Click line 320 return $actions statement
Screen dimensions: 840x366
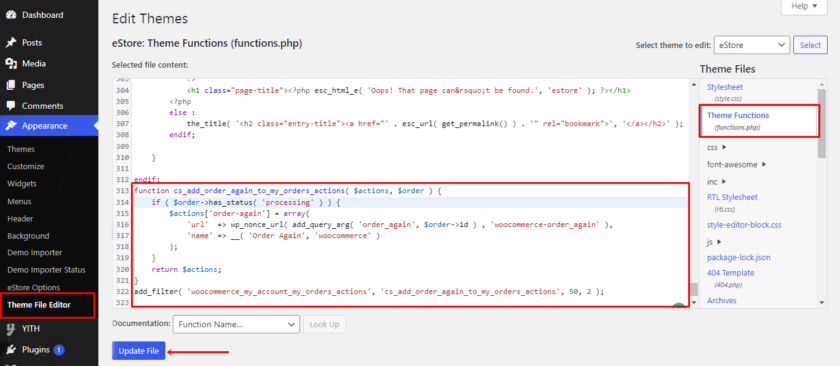(x=186, y=269)
